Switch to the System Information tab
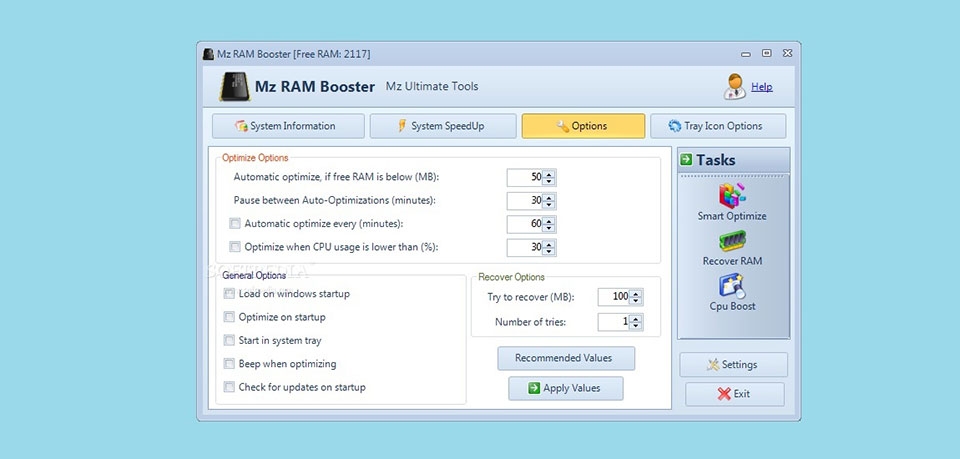This screenshot has width=960, height=459. point(285,126)
